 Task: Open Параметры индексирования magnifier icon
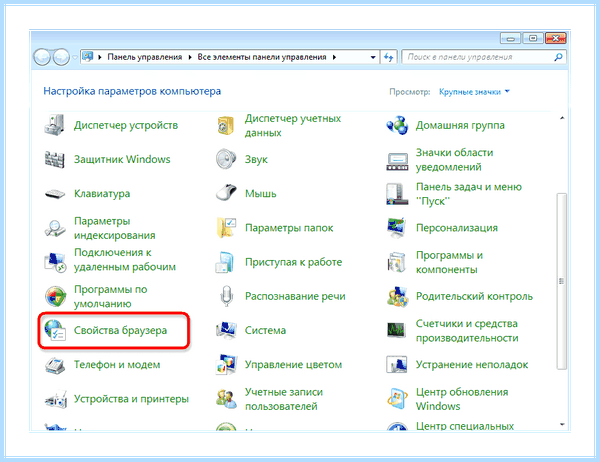pos(54,228)
